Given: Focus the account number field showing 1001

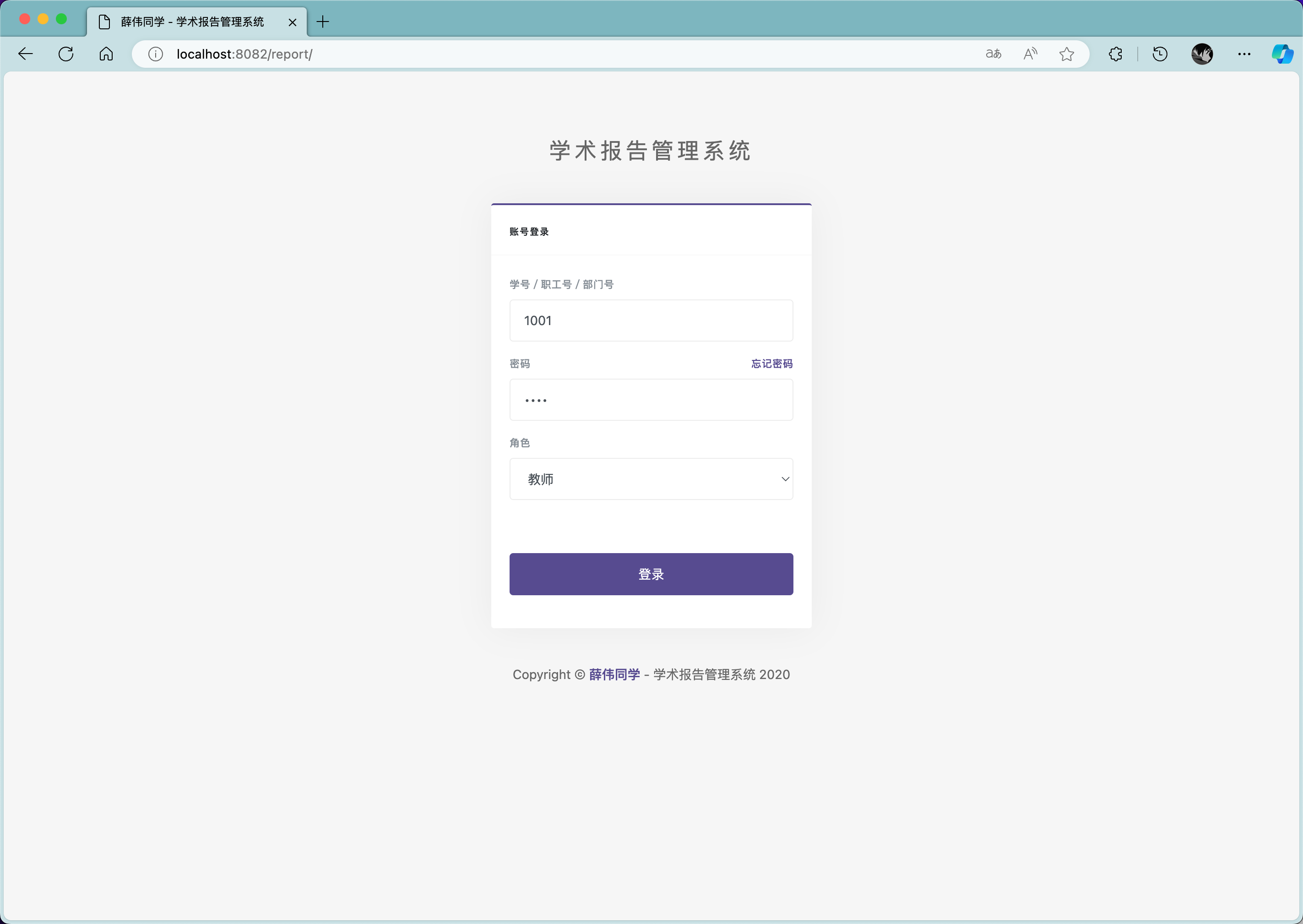Looking at the screenshot, I should pyautogui.click(x=651, y=321).
